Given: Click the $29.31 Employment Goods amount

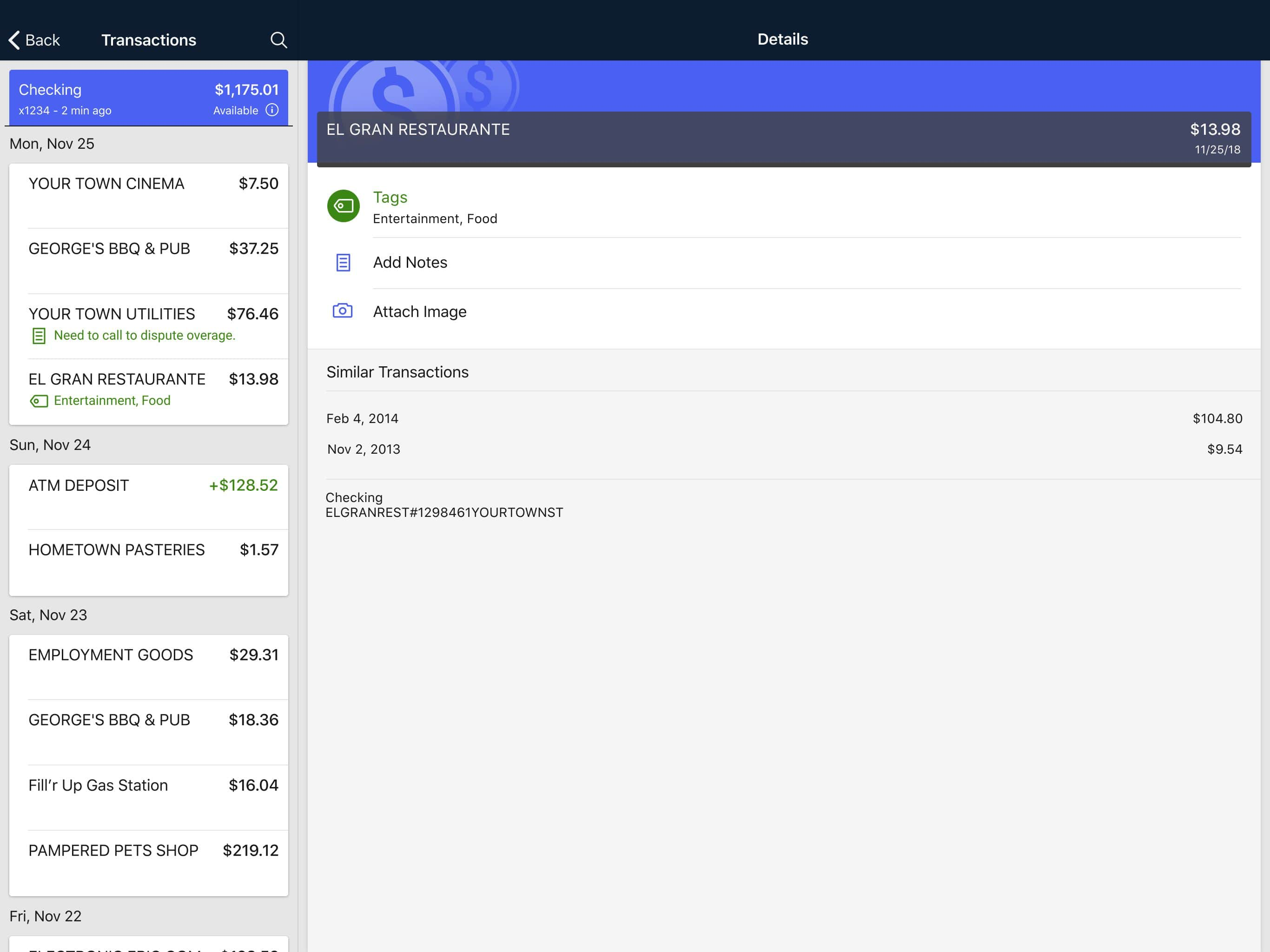Looking at the screenshot, I should click(x=254, y=655).
